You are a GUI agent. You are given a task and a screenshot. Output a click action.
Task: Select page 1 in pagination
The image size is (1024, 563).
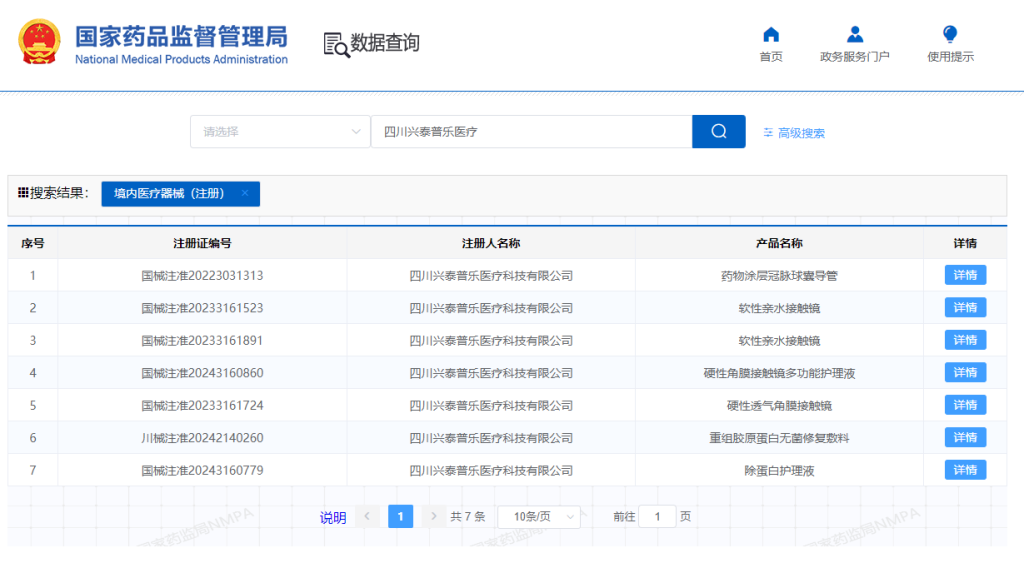click(x=400, y=517)
